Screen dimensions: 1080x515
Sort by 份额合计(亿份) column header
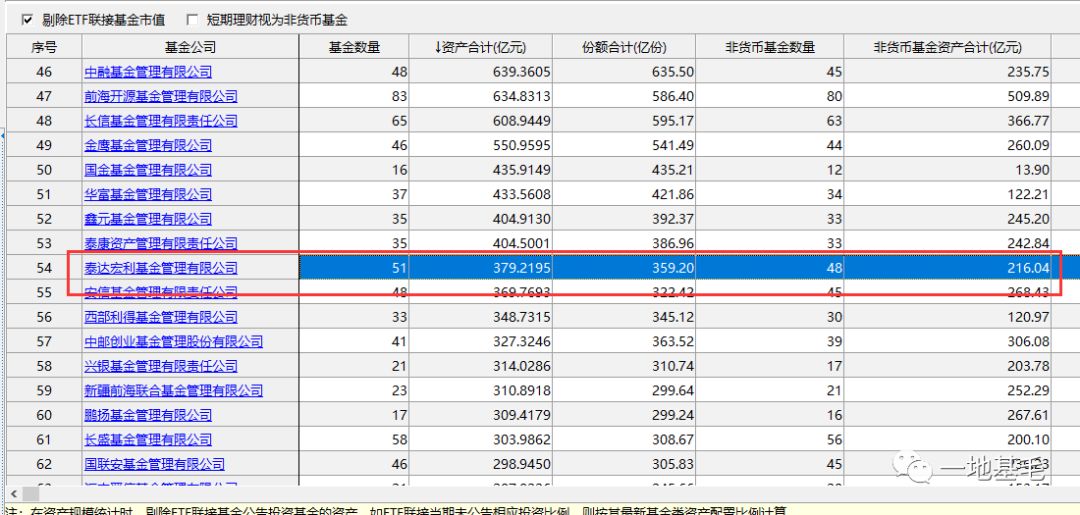(624, 48)
